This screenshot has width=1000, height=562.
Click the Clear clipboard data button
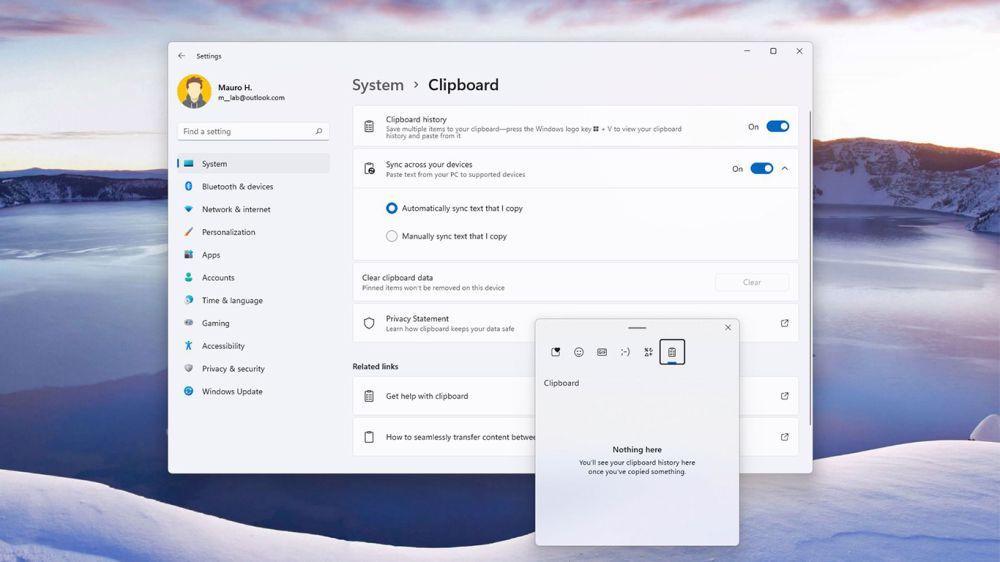tap(752, 282)
